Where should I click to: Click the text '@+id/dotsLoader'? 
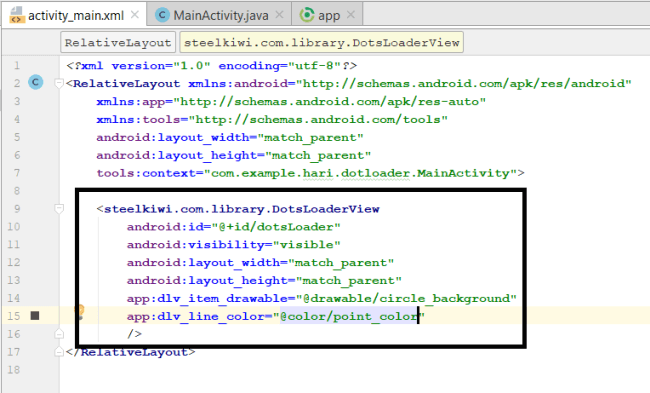(276, 227)
